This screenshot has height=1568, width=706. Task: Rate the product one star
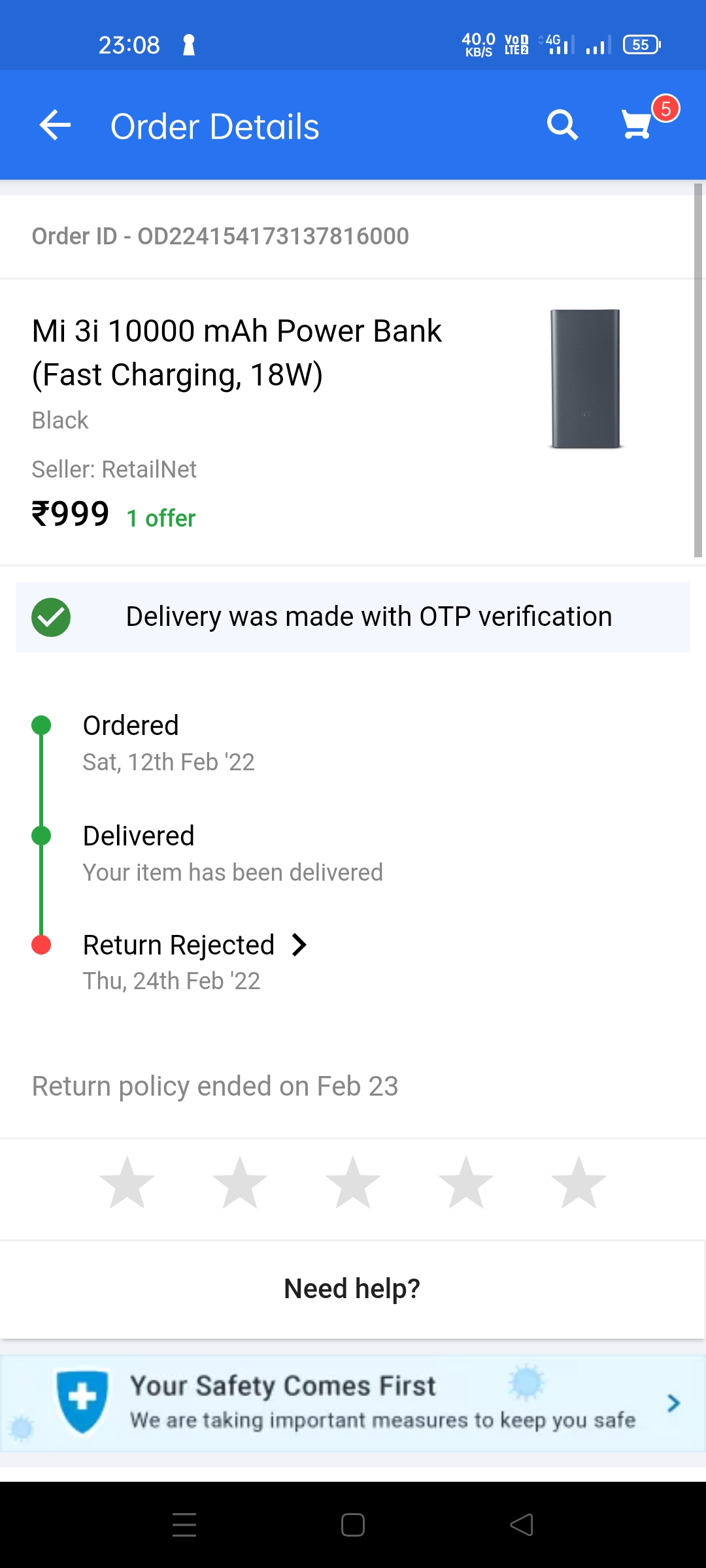point(127,1183)
